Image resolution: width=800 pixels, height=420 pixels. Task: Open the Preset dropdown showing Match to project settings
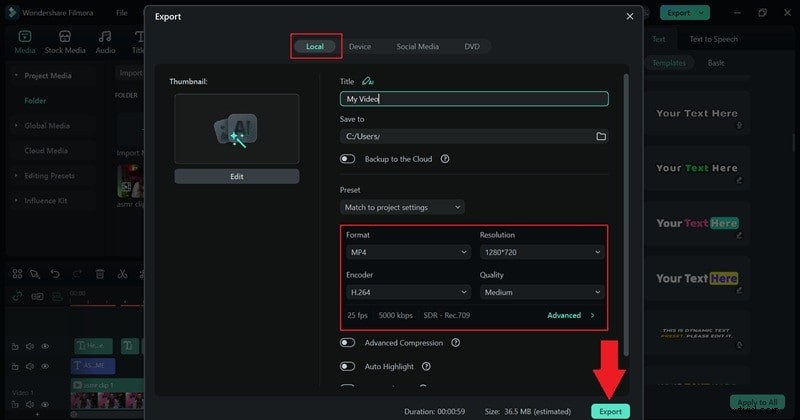[x=402, y=207]
